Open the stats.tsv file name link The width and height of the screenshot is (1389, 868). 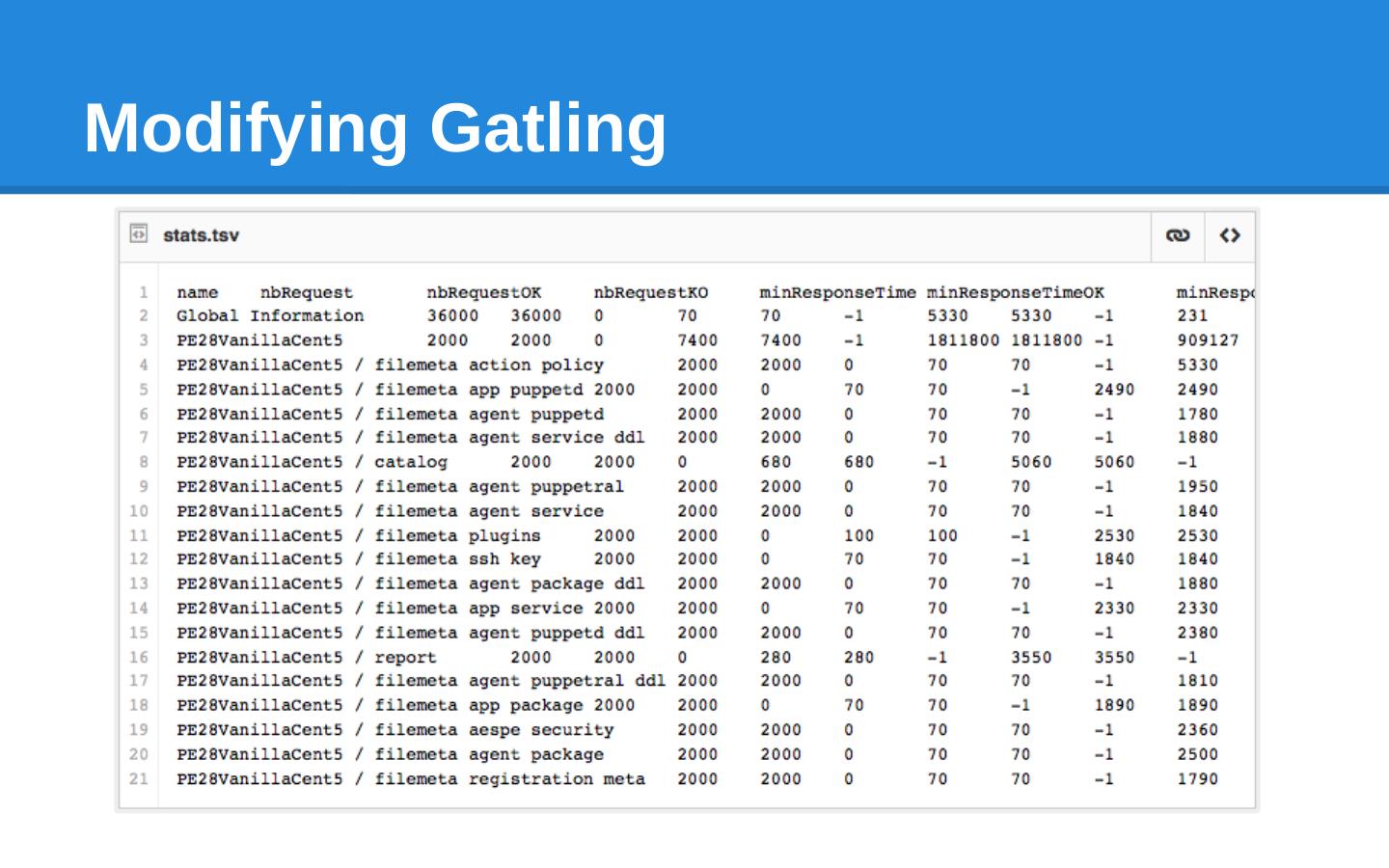tap(201, 235)
